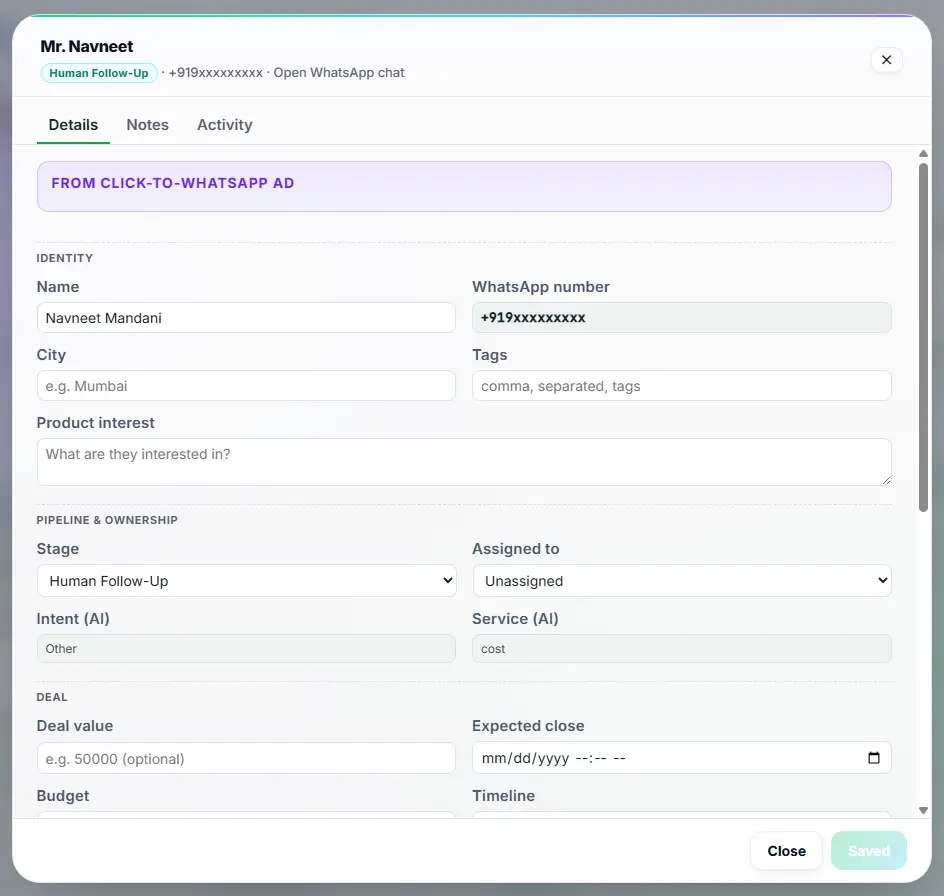Click the Close button
This screenshot has height=896, width=944.
pyautogui.click(x=786, y=851)
